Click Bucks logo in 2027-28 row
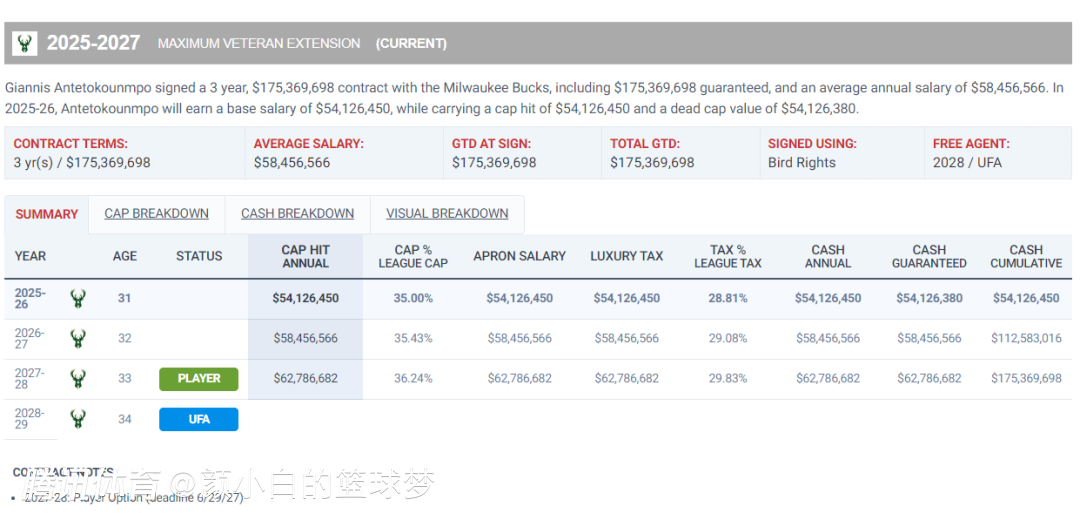1080x520 pixels. (77, 378)
